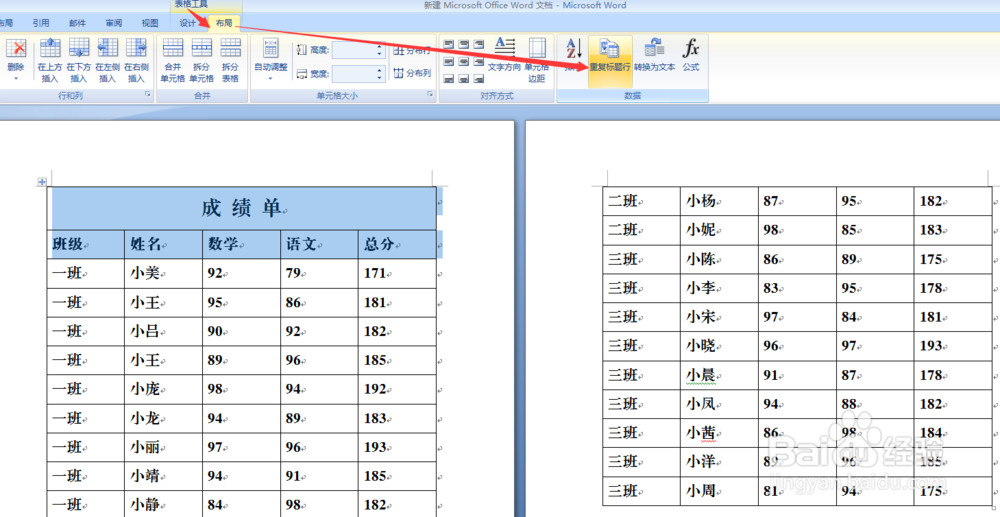
Task: Click the 小妮 cell on second page
Action: pyautogui.click(x=719, y=229)
